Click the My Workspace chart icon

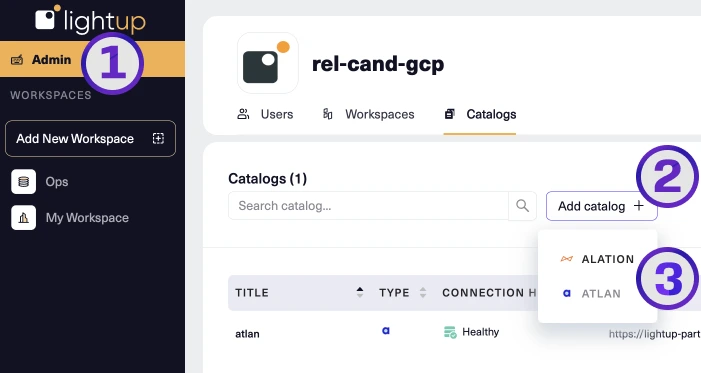[23, 218]
